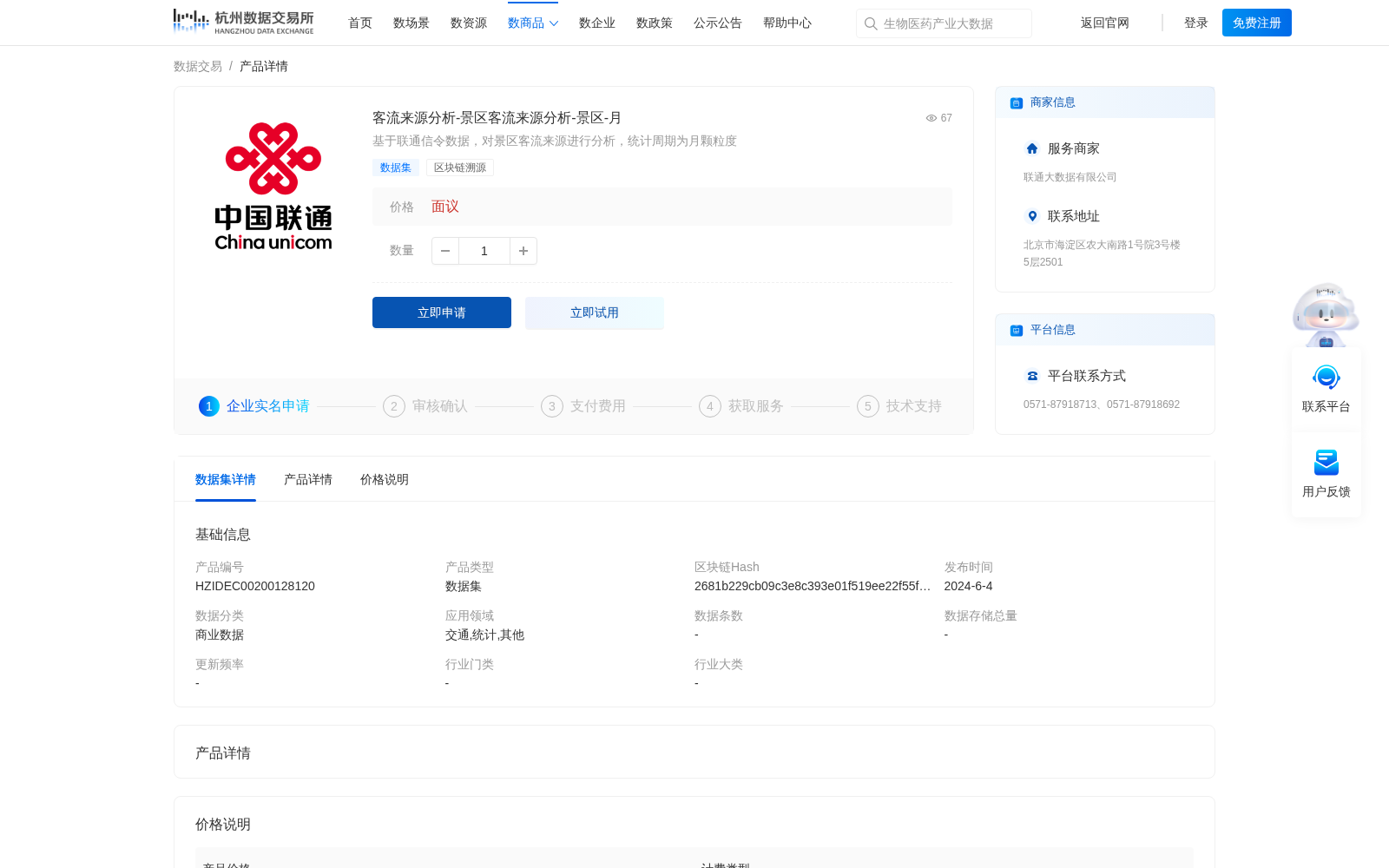Click step 1 circle 企业实名申请

coord(209,406)
